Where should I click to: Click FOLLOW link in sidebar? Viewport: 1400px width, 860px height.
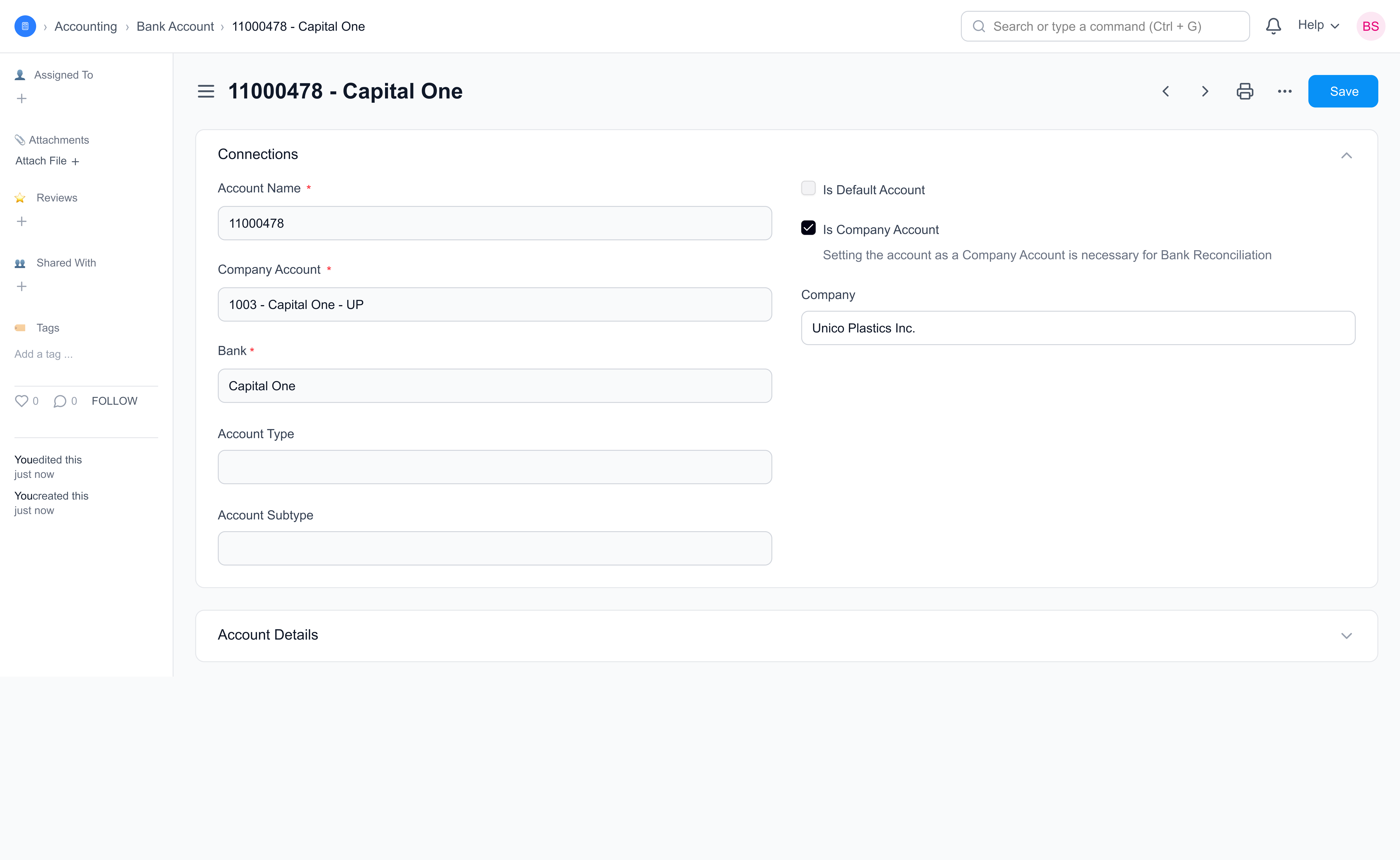tap(114, 401)
